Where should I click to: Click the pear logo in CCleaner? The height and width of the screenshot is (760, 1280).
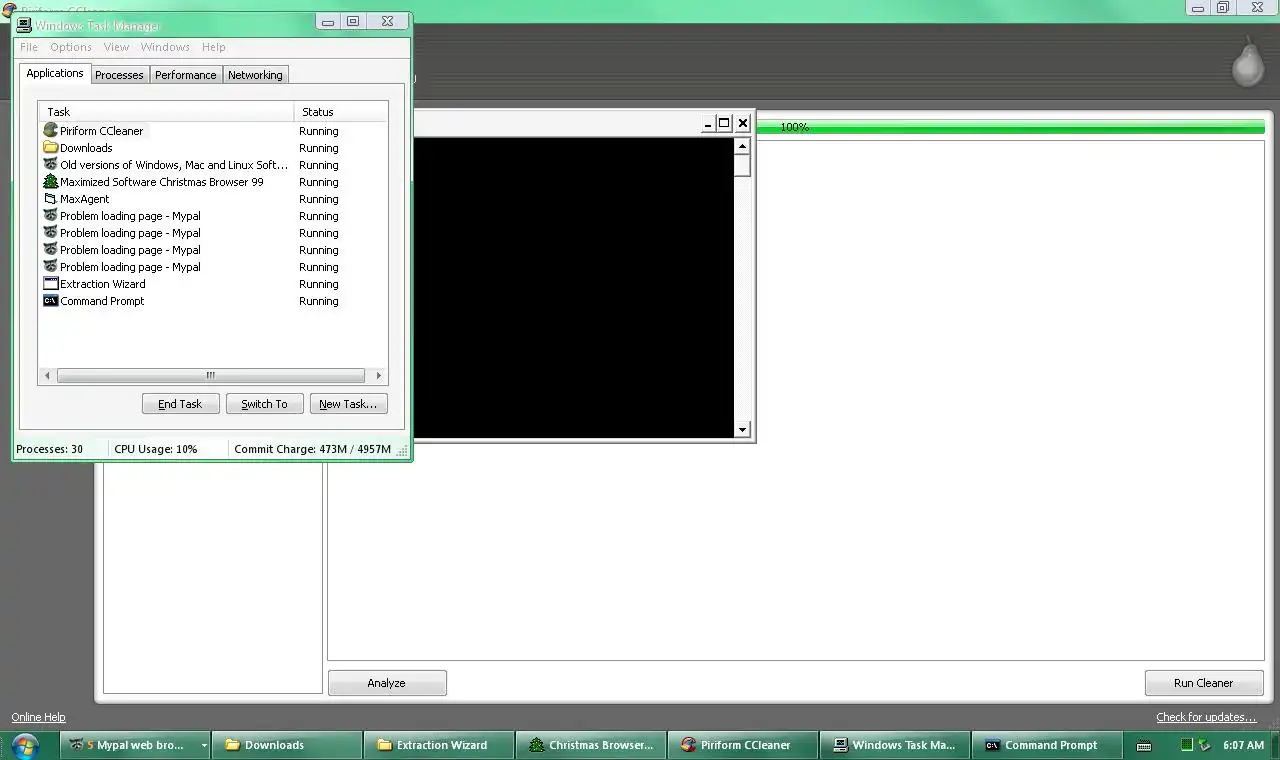click(1247, 63)
